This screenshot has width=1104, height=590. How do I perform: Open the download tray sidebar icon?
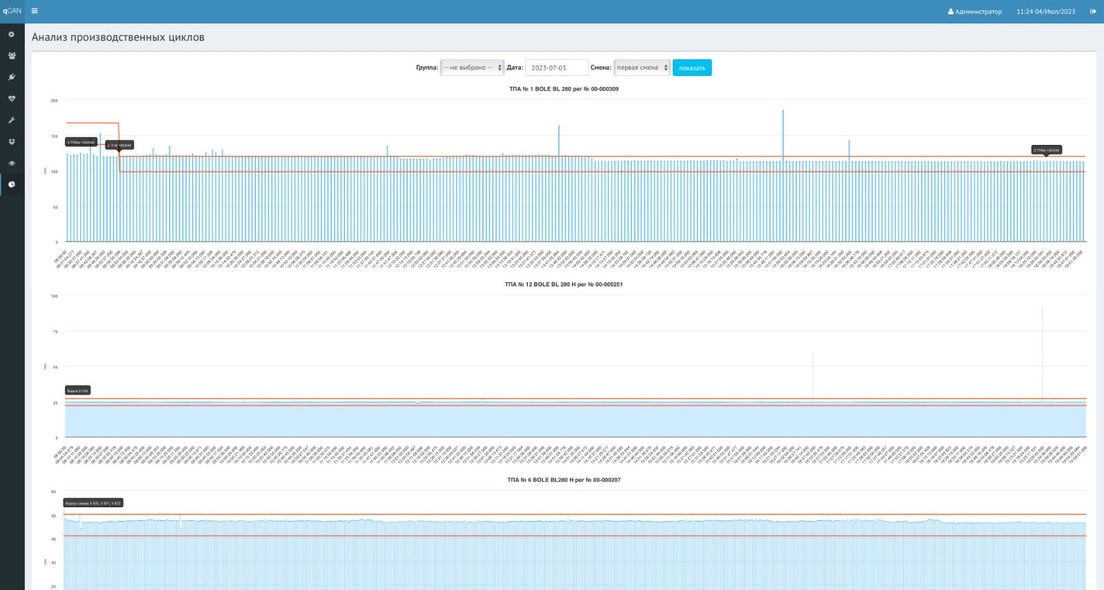pyautogui.click(x=11, y=142)
